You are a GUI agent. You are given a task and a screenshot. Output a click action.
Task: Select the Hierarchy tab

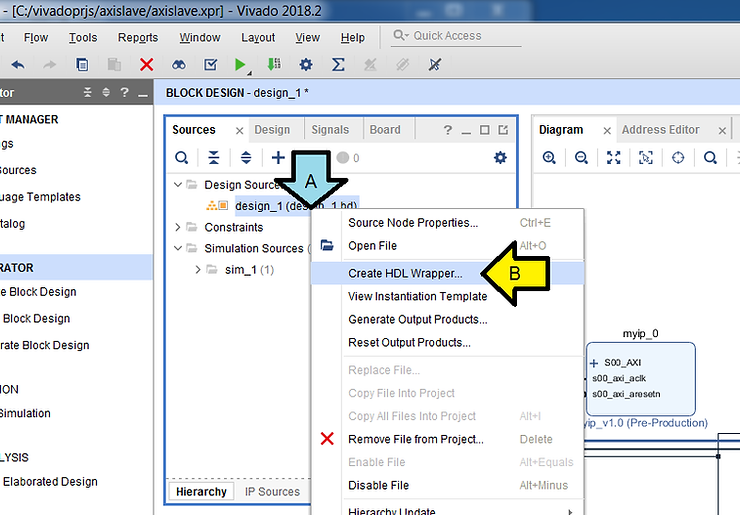(x=202, y=492)
